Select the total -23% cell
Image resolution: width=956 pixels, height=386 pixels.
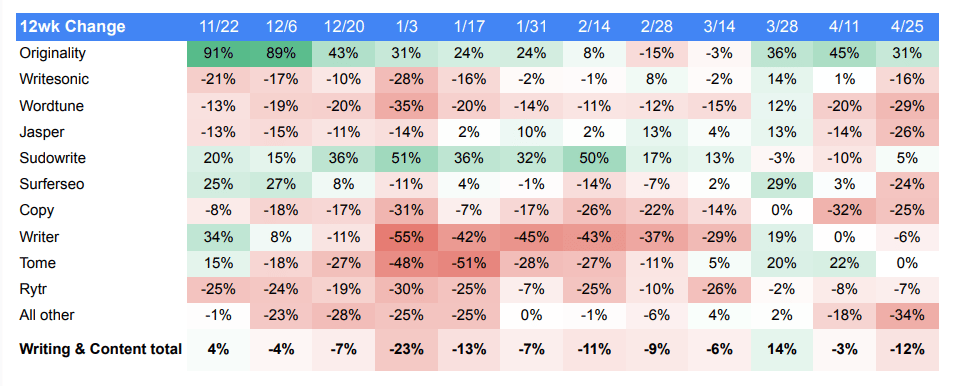tap(407, 349)
